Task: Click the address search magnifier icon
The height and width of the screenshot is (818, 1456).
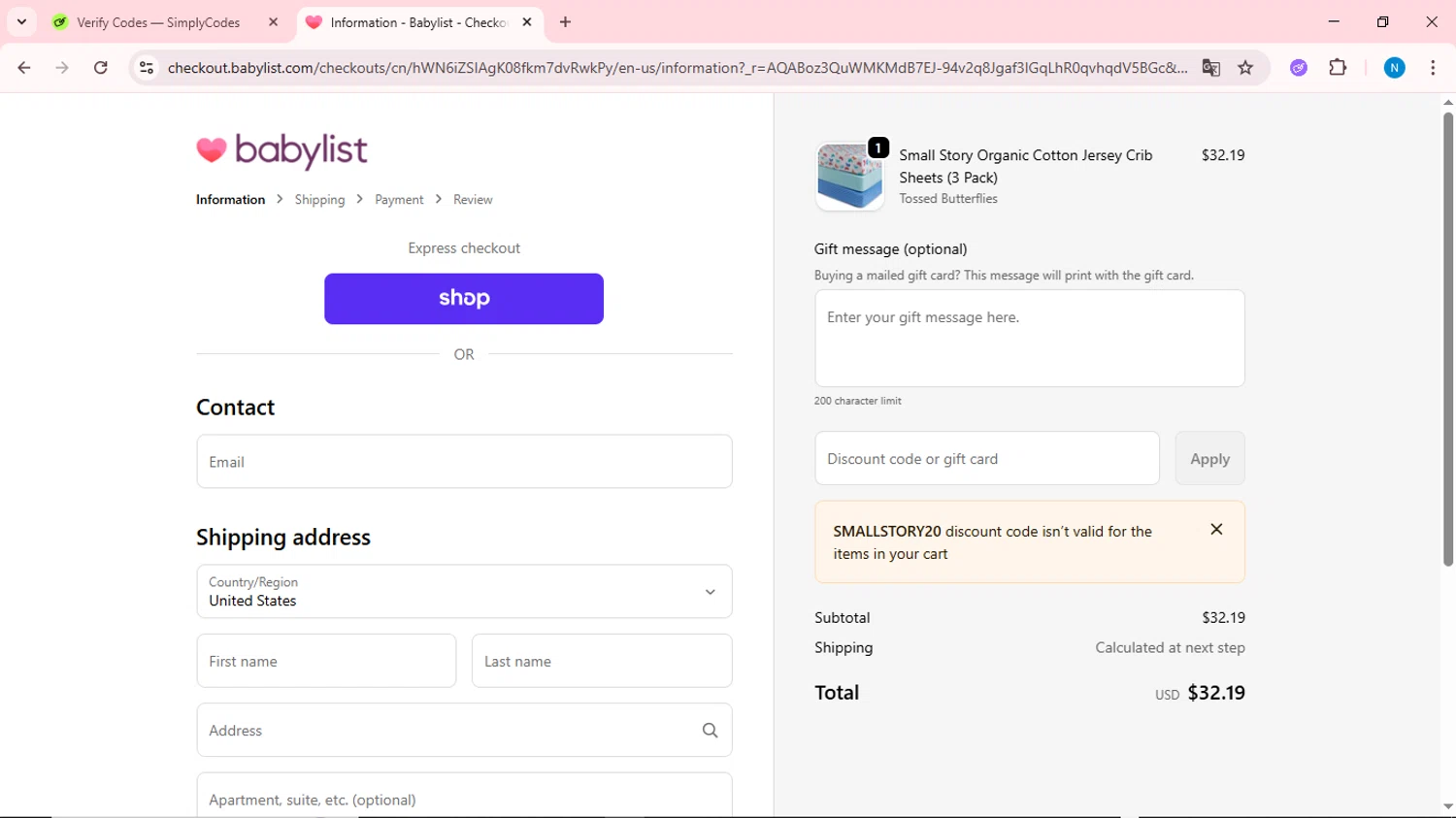Action: (710, 731)
